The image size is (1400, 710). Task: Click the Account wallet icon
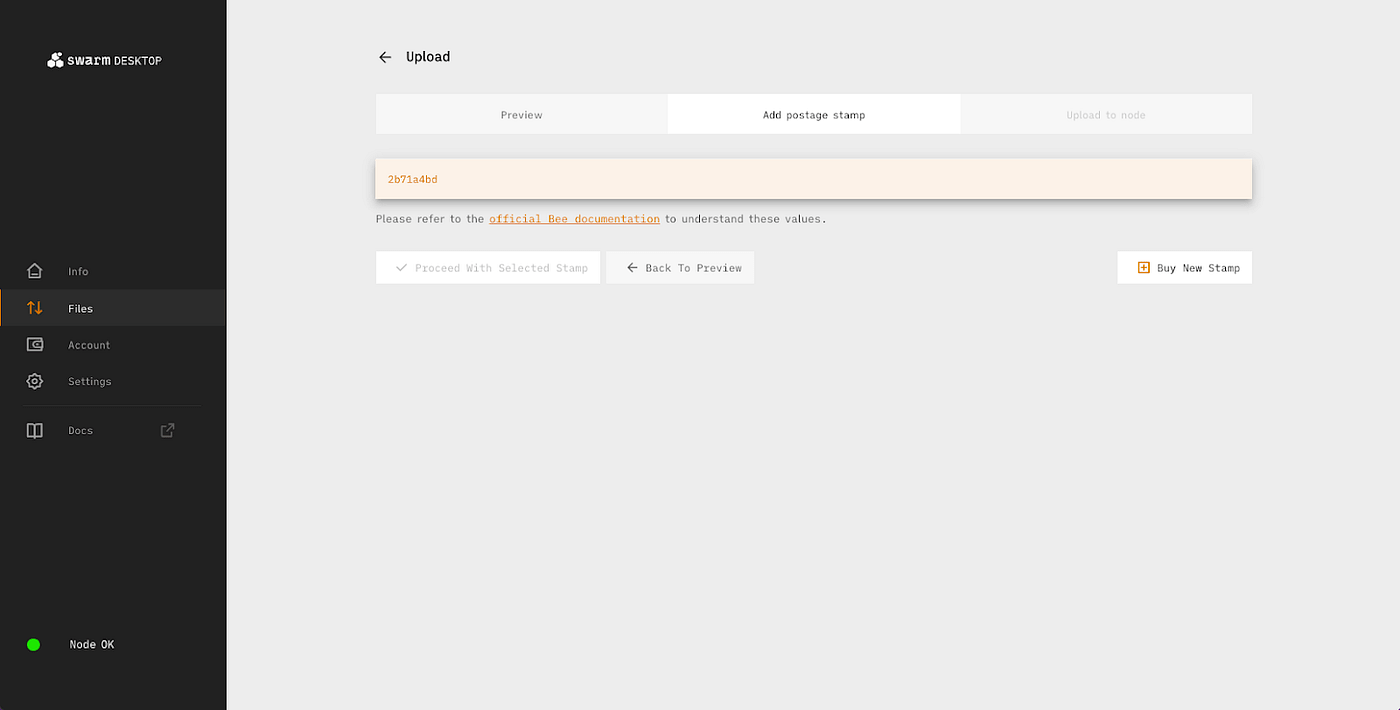35,345
